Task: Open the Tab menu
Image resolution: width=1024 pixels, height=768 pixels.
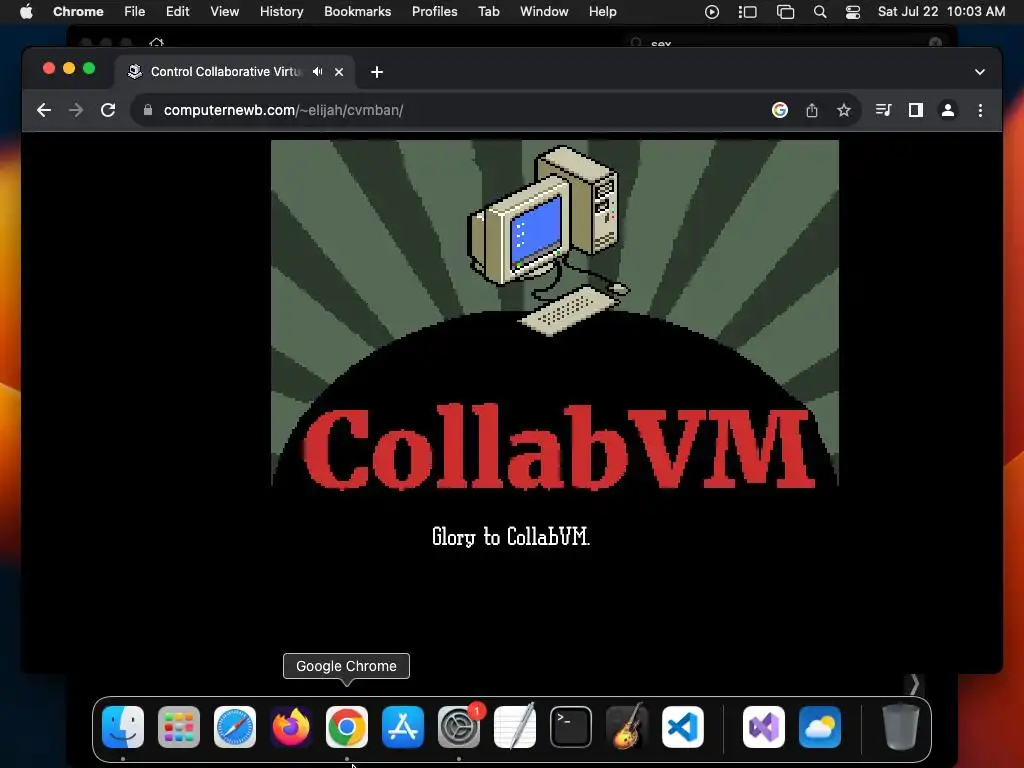Action: point(488,12)
